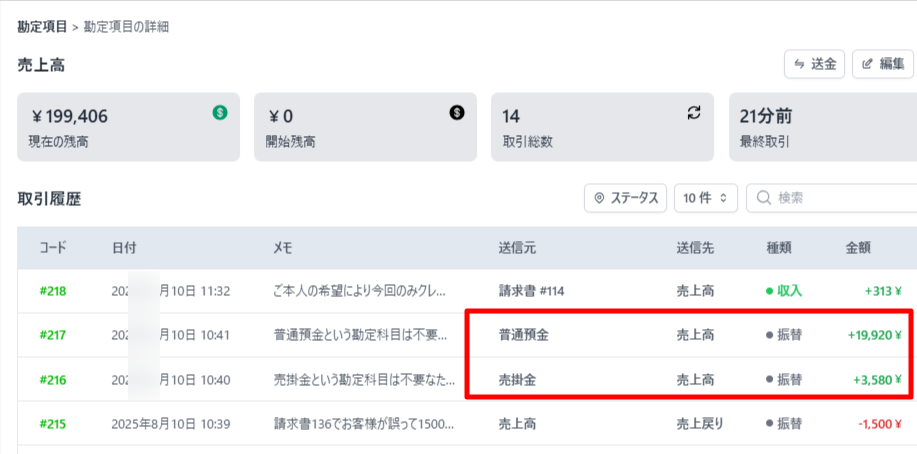Image resolution: width=917 pixels, height=454 pixels.
Task: Click the green dollar icon on balance card
Action: 220,112
